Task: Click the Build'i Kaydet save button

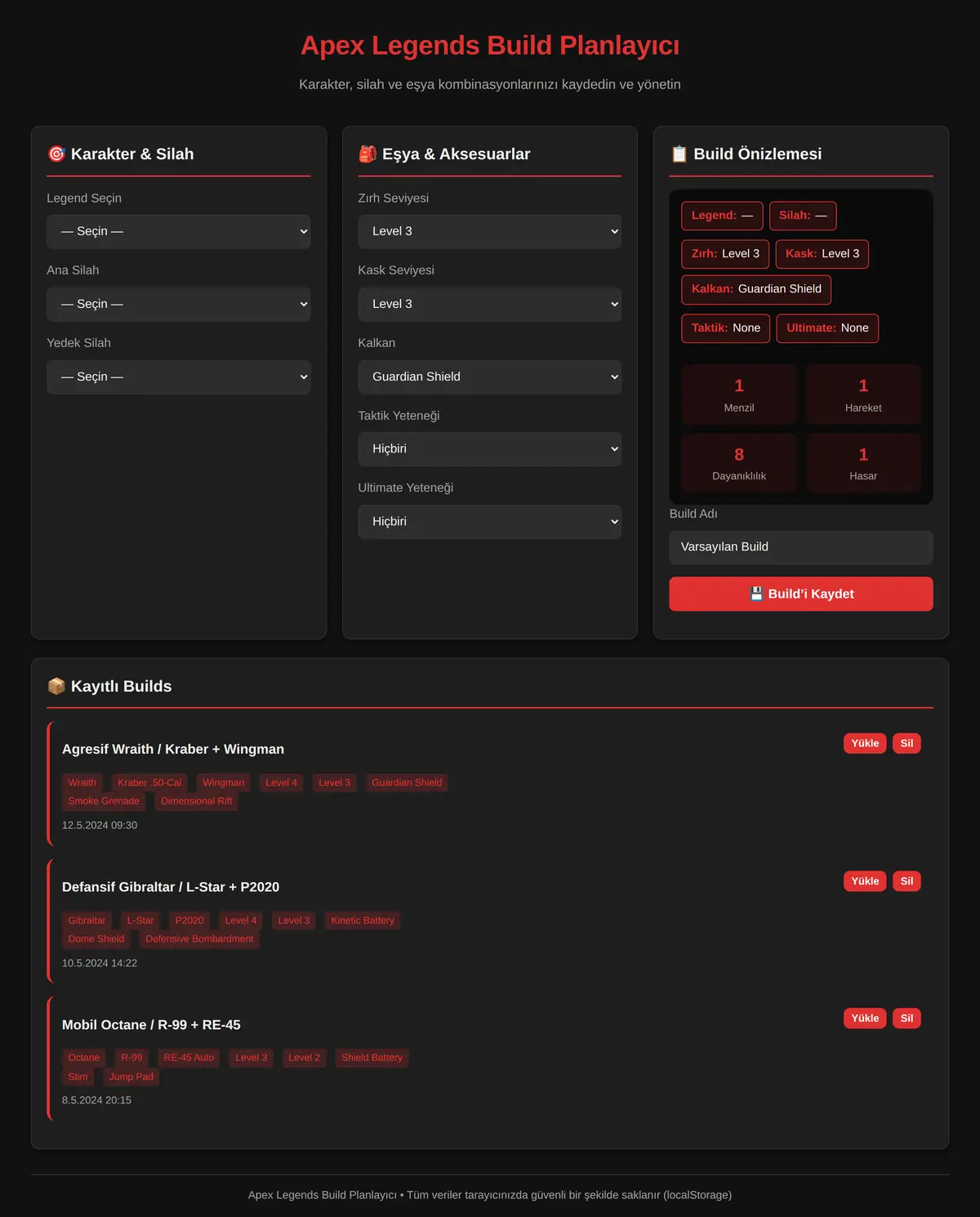Action: pyautogui.click(x=801, y=594)
